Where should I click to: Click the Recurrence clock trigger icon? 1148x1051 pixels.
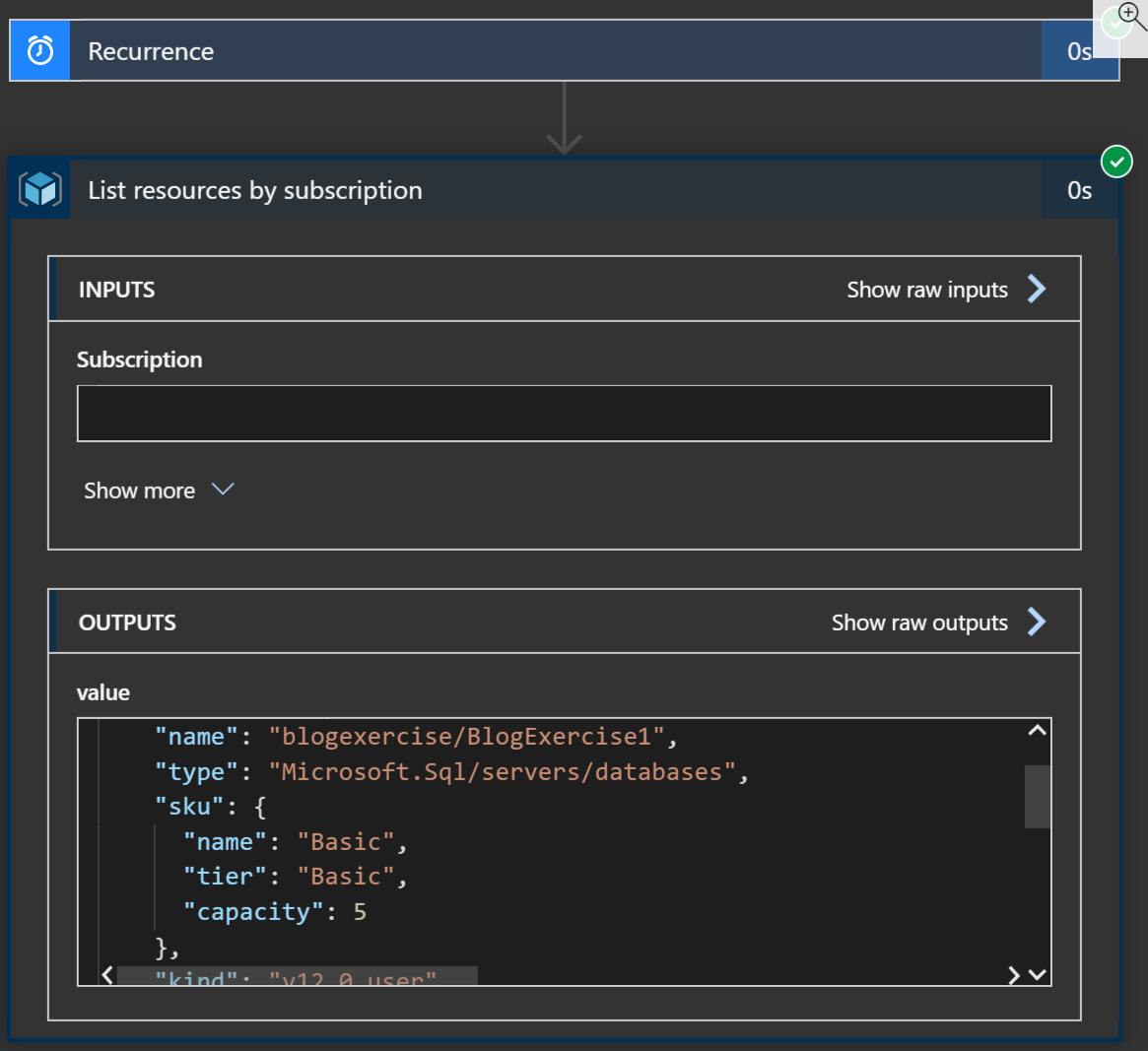(40, 51)
